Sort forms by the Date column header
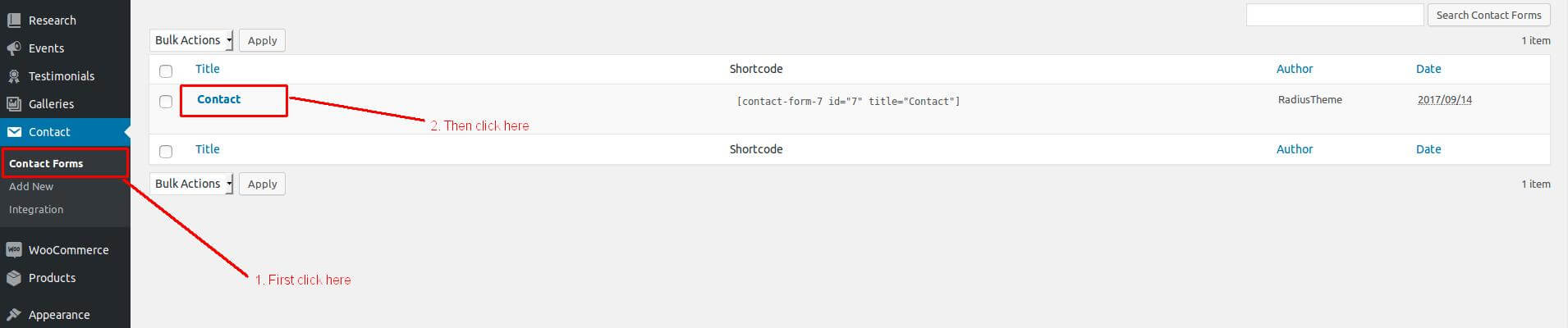Image resolution: width=1568 pixels, height=328 pixels. [1428, 69]
